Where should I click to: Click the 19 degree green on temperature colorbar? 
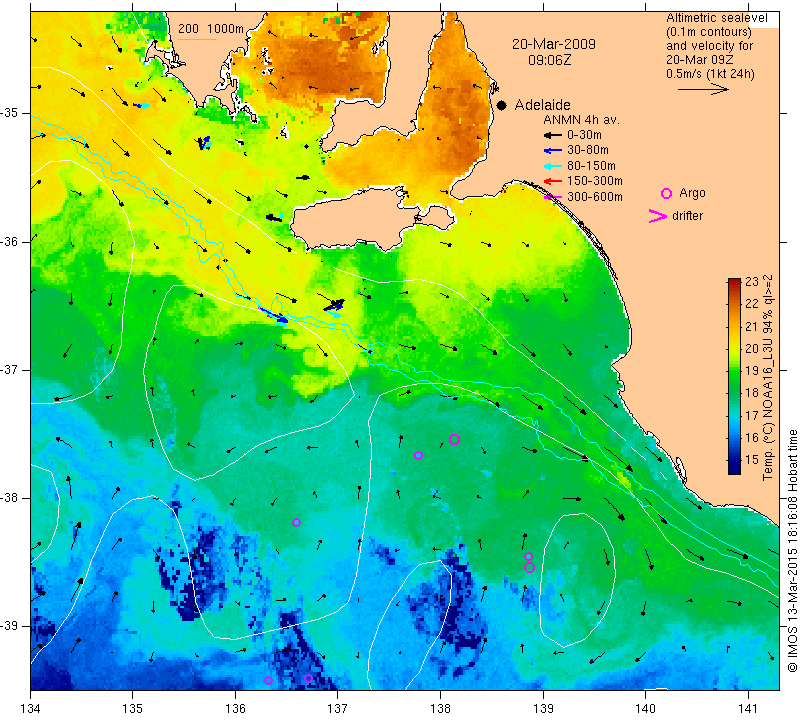[752, 370]
